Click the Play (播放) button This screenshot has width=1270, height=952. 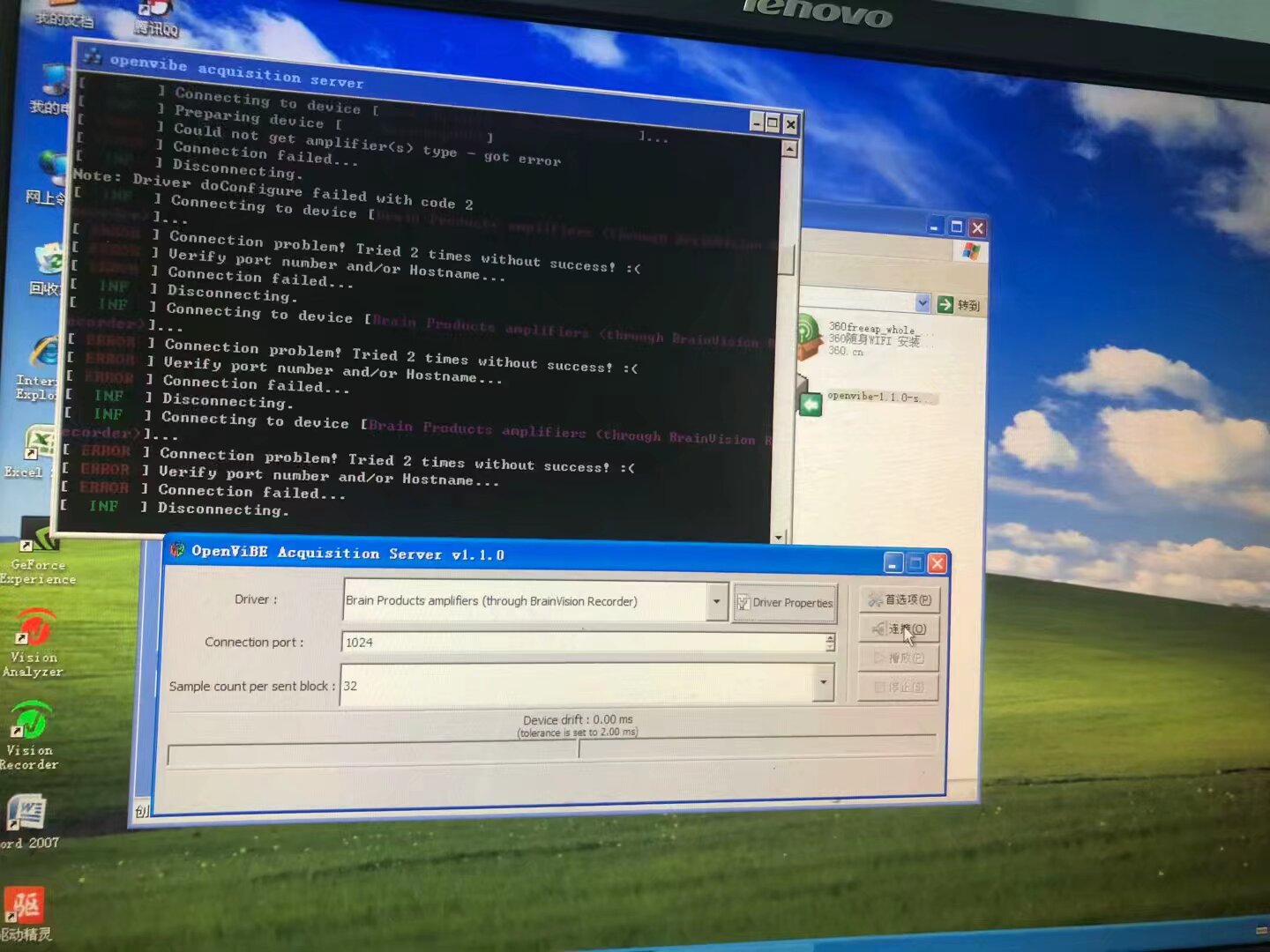click(899, 658)
